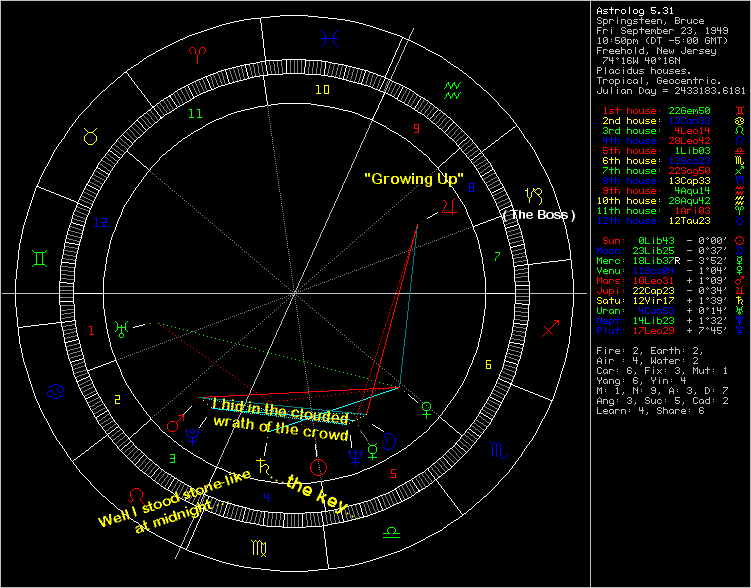Click the green Libra glyph on the outer ring
Image resolution: width=751 pixels, height=588 pixels.
391,532
